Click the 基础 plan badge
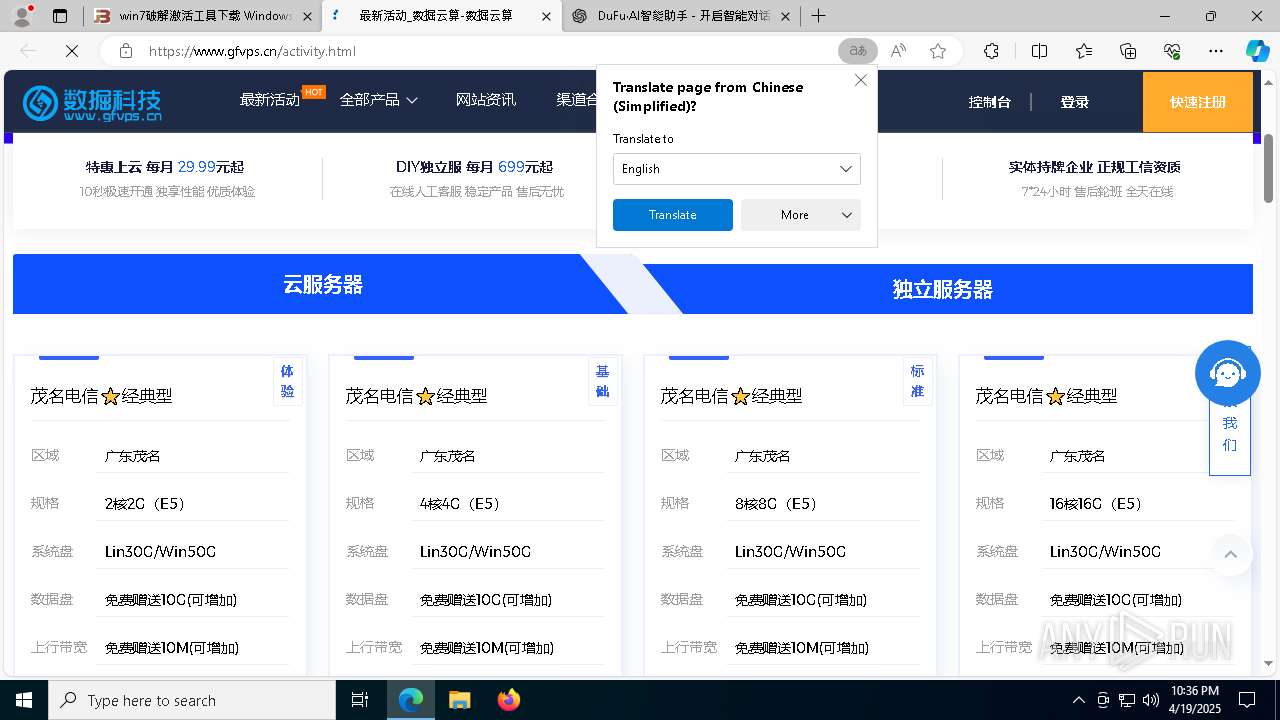 602,381
